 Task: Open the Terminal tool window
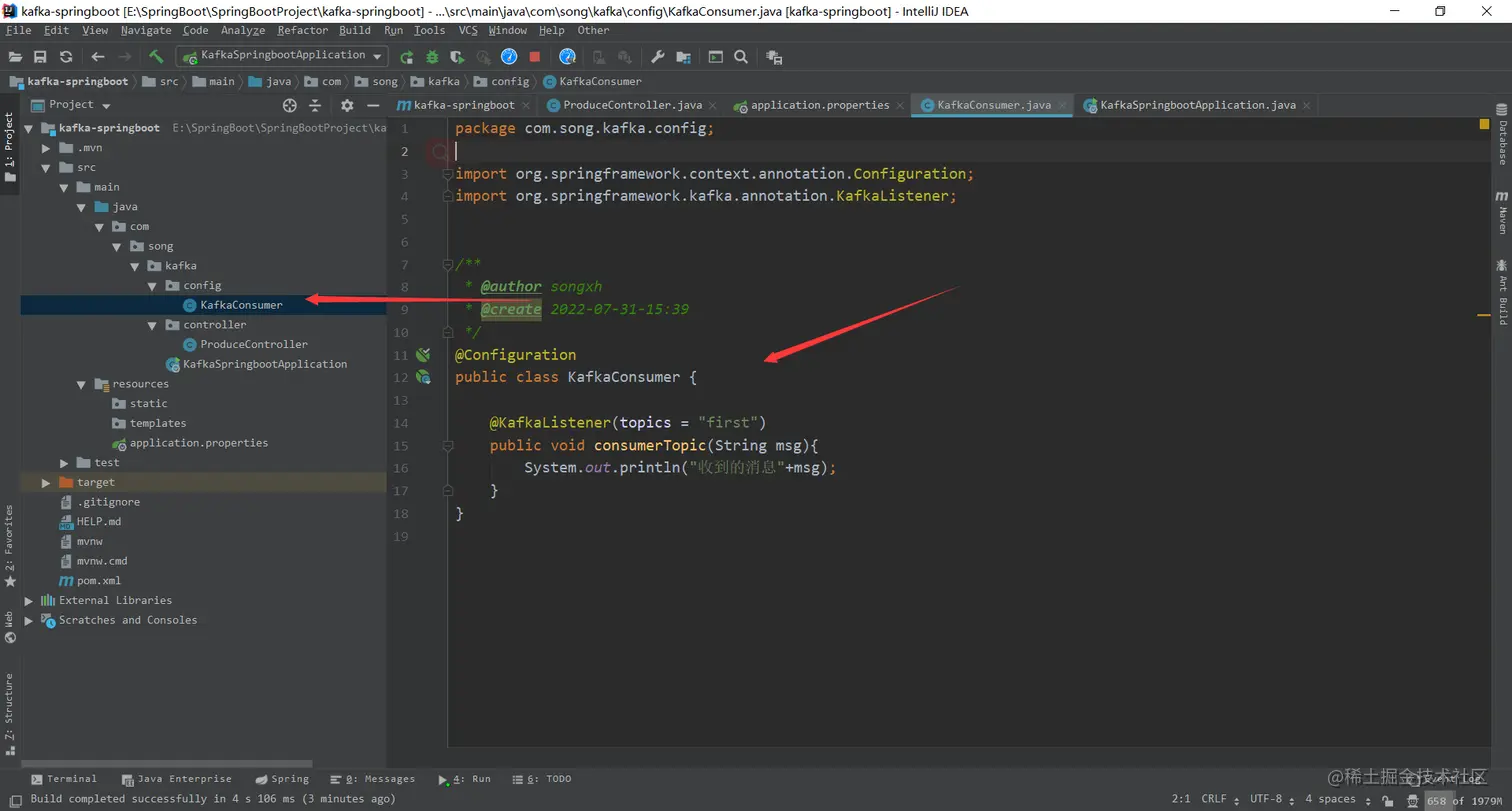(x=63, y=779)
